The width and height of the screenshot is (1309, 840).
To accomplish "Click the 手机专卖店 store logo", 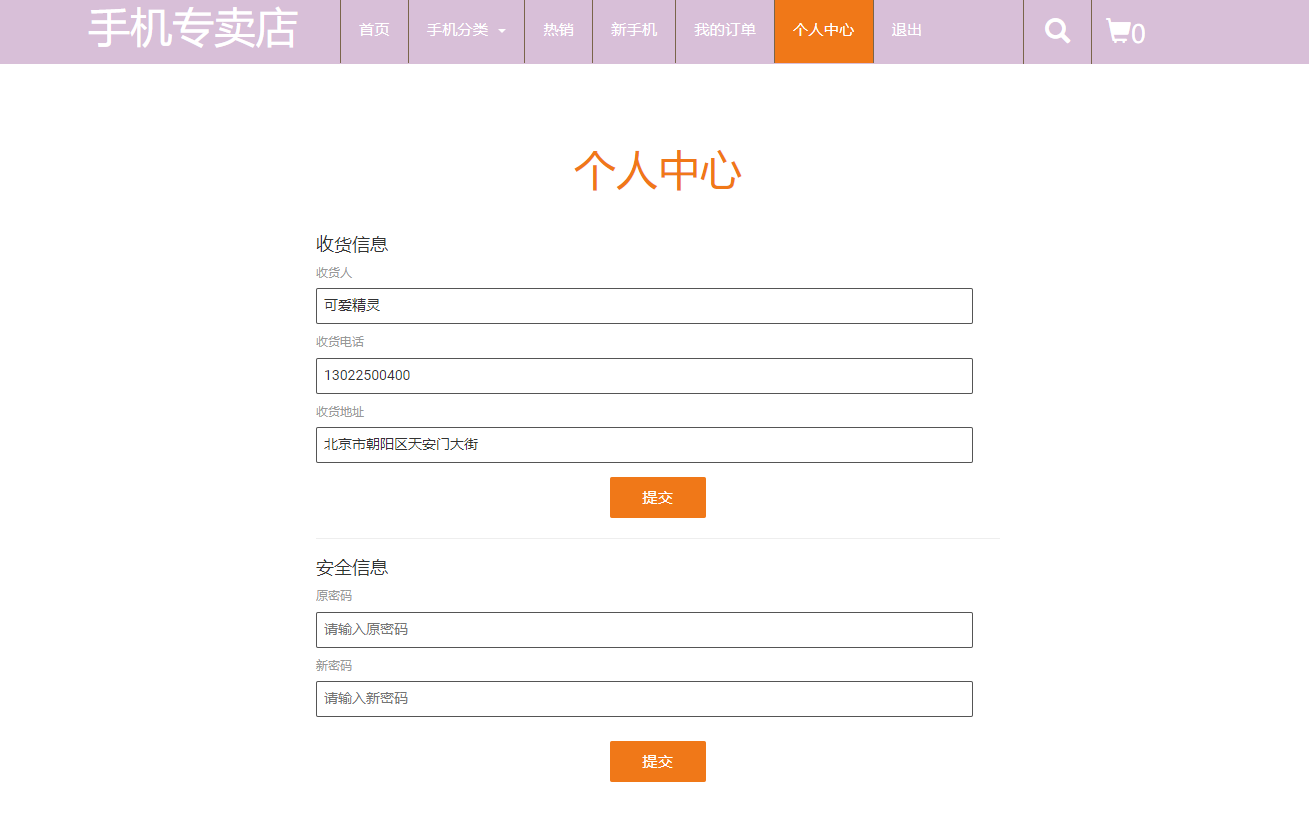I will [193, 30].
